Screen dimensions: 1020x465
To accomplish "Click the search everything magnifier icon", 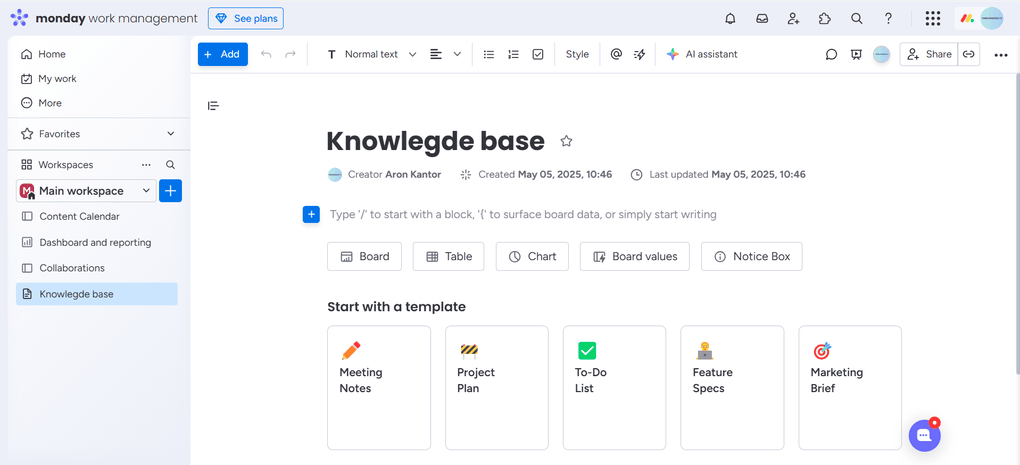I will click(857, 18).
